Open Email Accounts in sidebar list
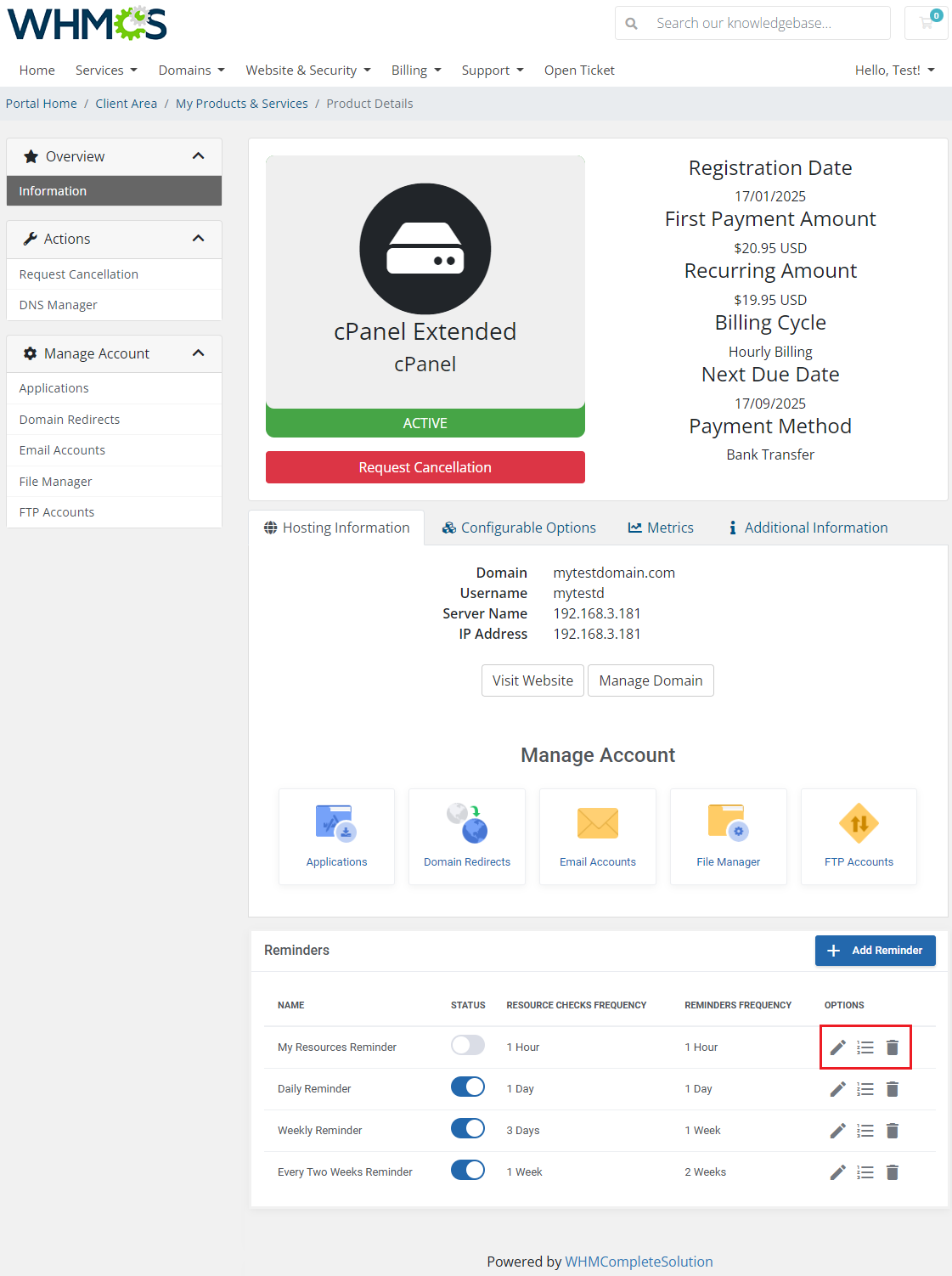This screenshot has width=952, height=1276. (x=114, y=450)
